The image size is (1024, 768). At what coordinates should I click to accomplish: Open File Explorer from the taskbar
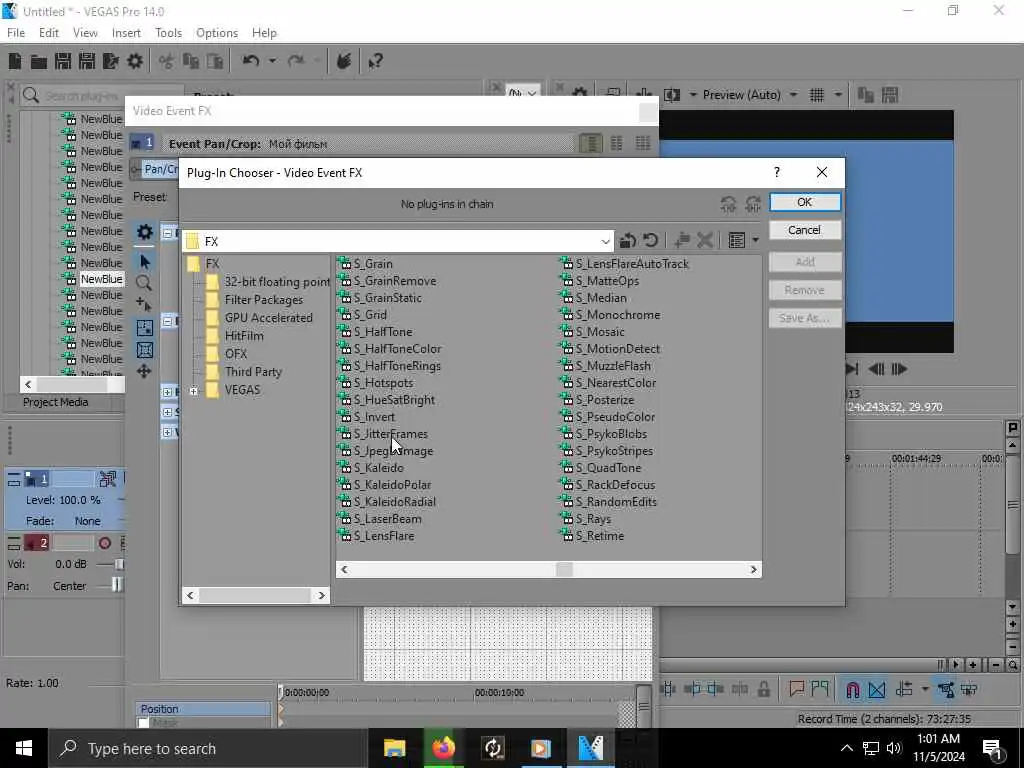coord(394,748)
